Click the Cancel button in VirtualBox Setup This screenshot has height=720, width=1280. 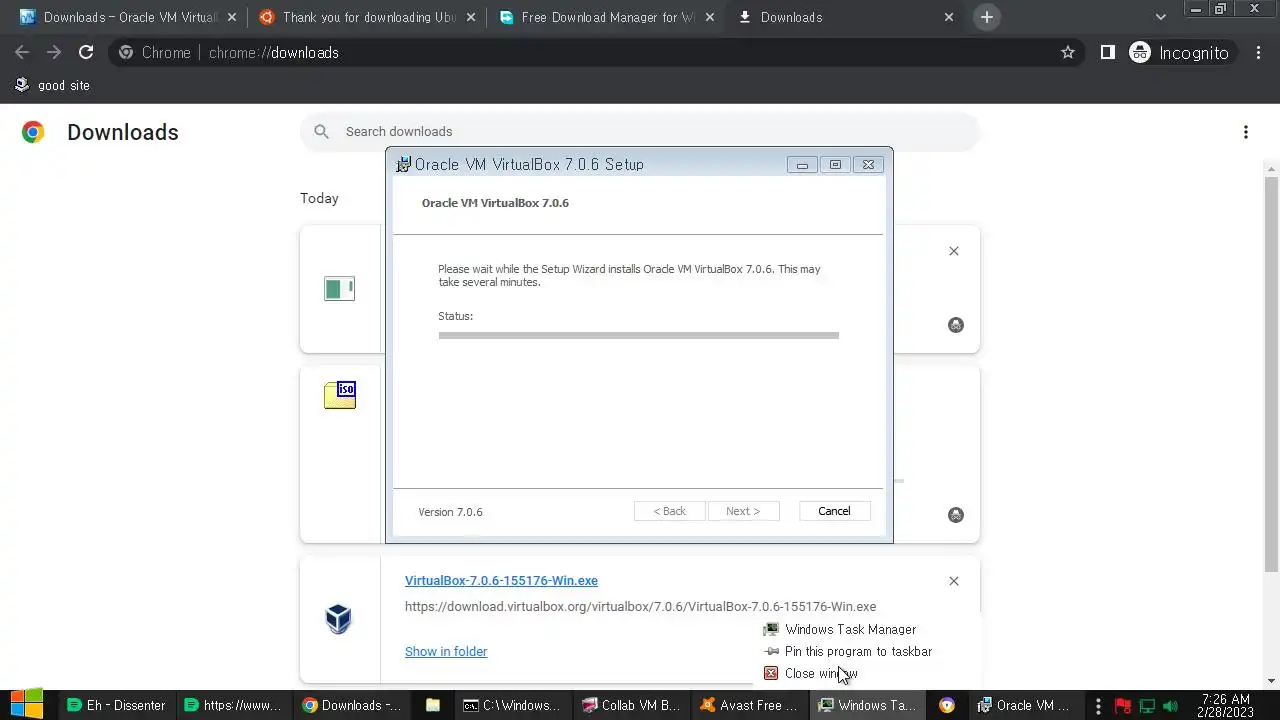[834, 511]
